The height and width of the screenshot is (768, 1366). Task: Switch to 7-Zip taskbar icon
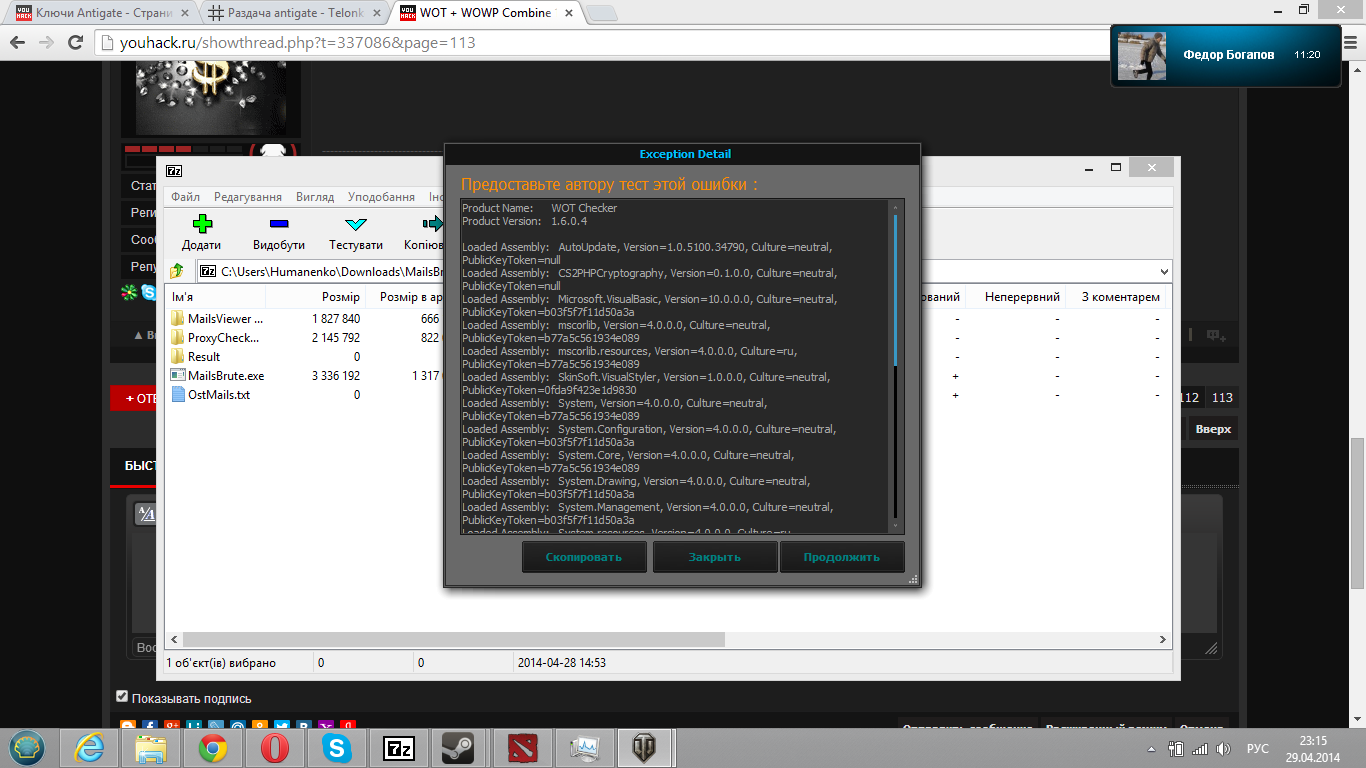[399, 748]
